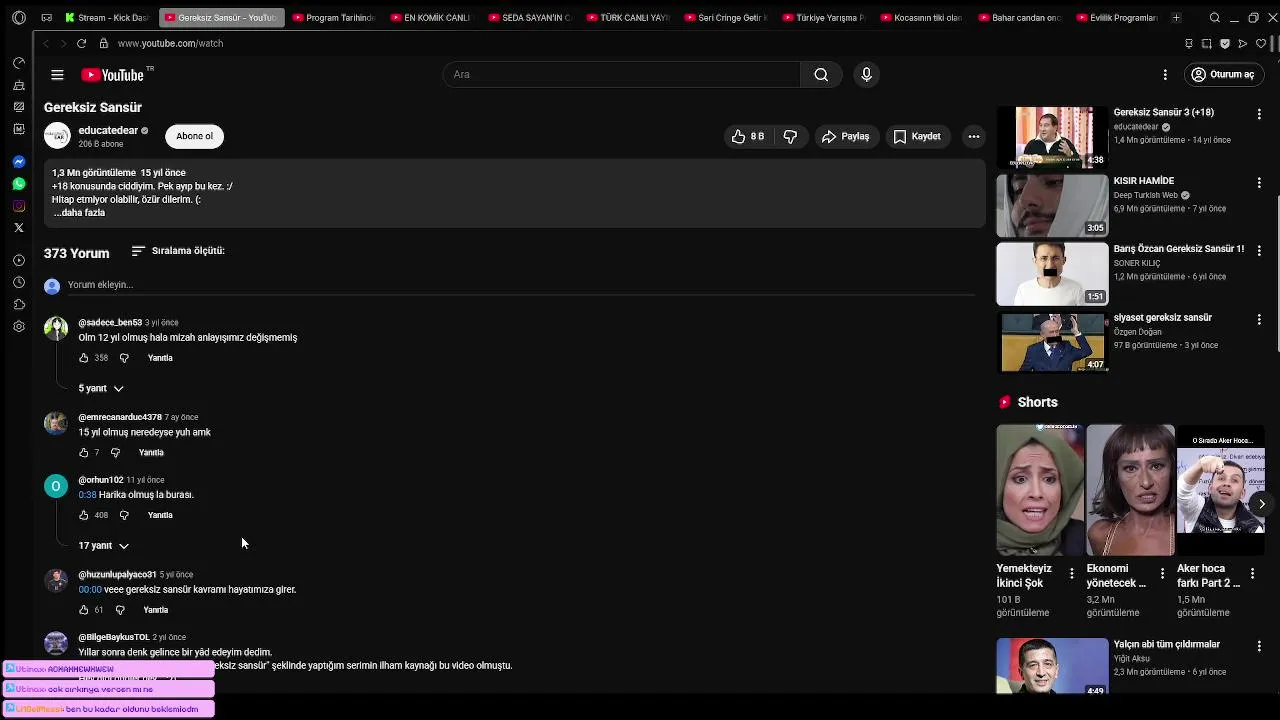The height and width of the screenshot is (720, 1280).
Task: Open Instagram in the browser sidebar
Action: pos(18,205)
